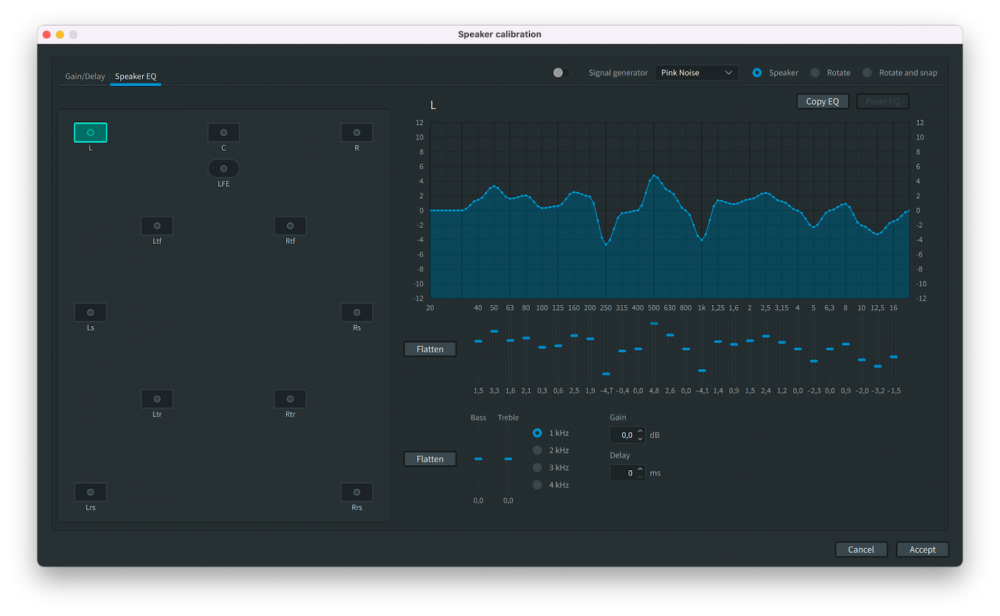
Task: Select the Rtr top rear speaker
Action: tap(290, 399)
